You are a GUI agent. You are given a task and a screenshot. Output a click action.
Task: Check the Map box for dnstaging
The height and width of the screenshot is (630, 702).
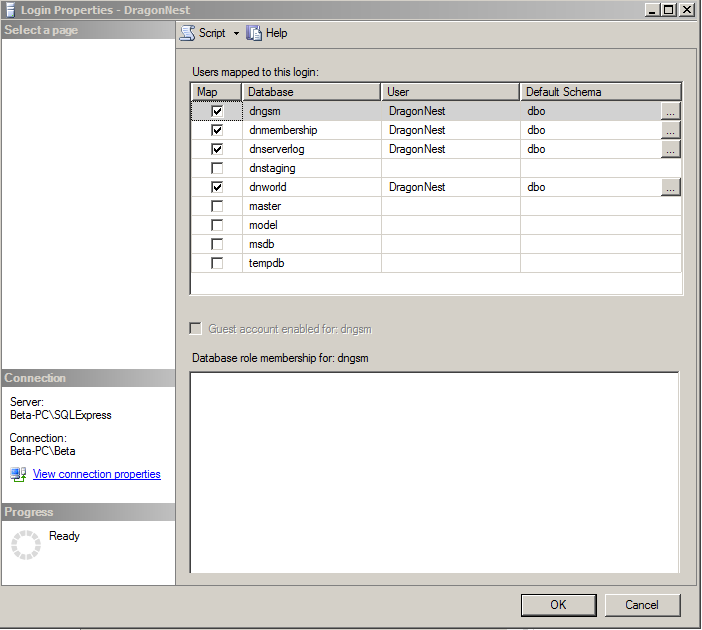pyautogui.click(x=217, y=168)
